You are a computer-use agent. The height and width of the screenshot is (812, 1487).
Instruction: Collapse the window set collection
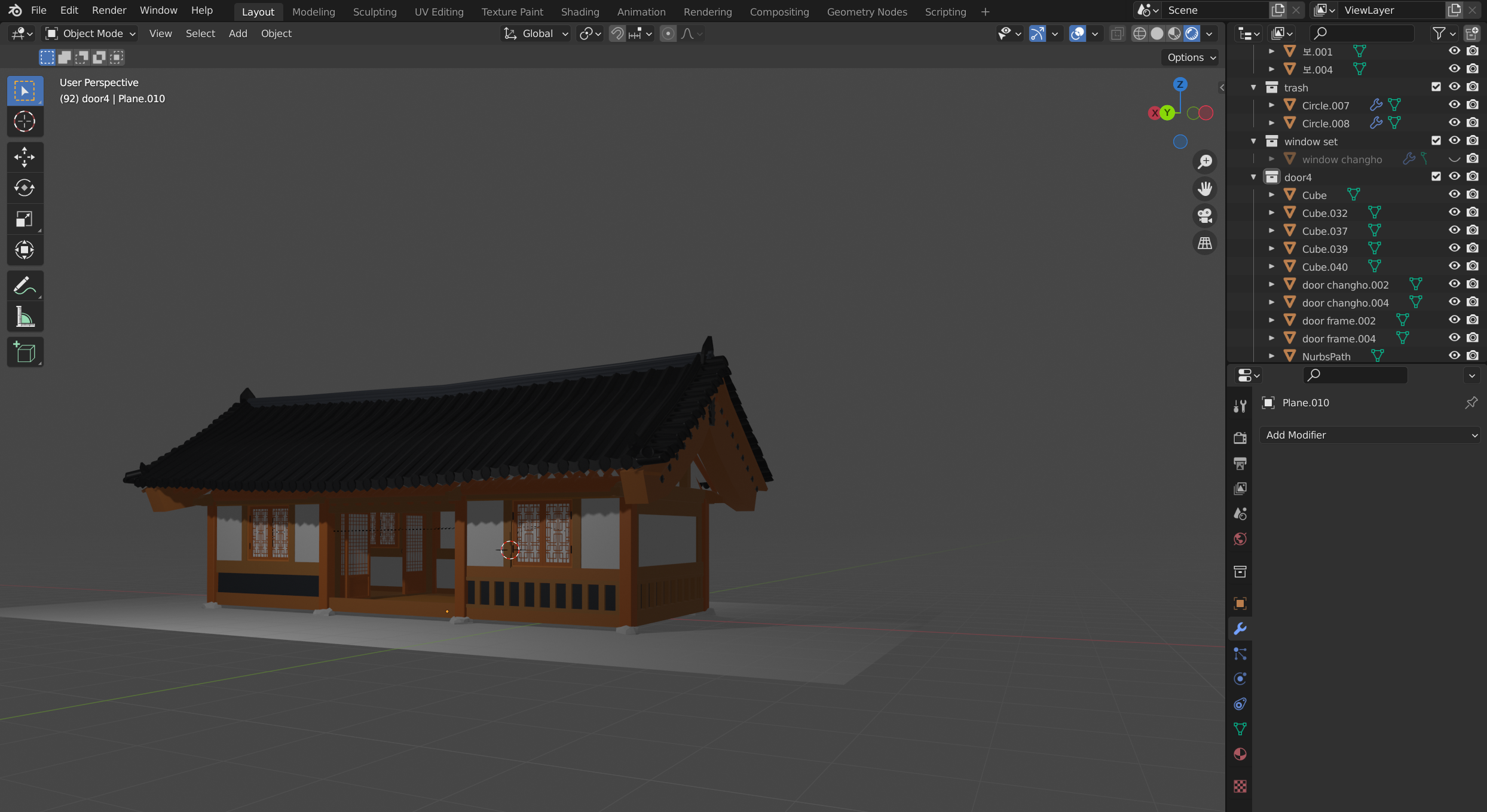pyautogui.click(x=1254, y=142)
